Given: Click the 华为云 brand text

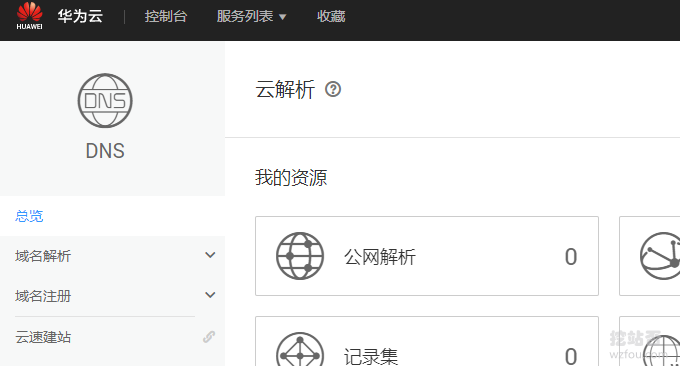Looking at the screenshot, I should tap(80, 16).
